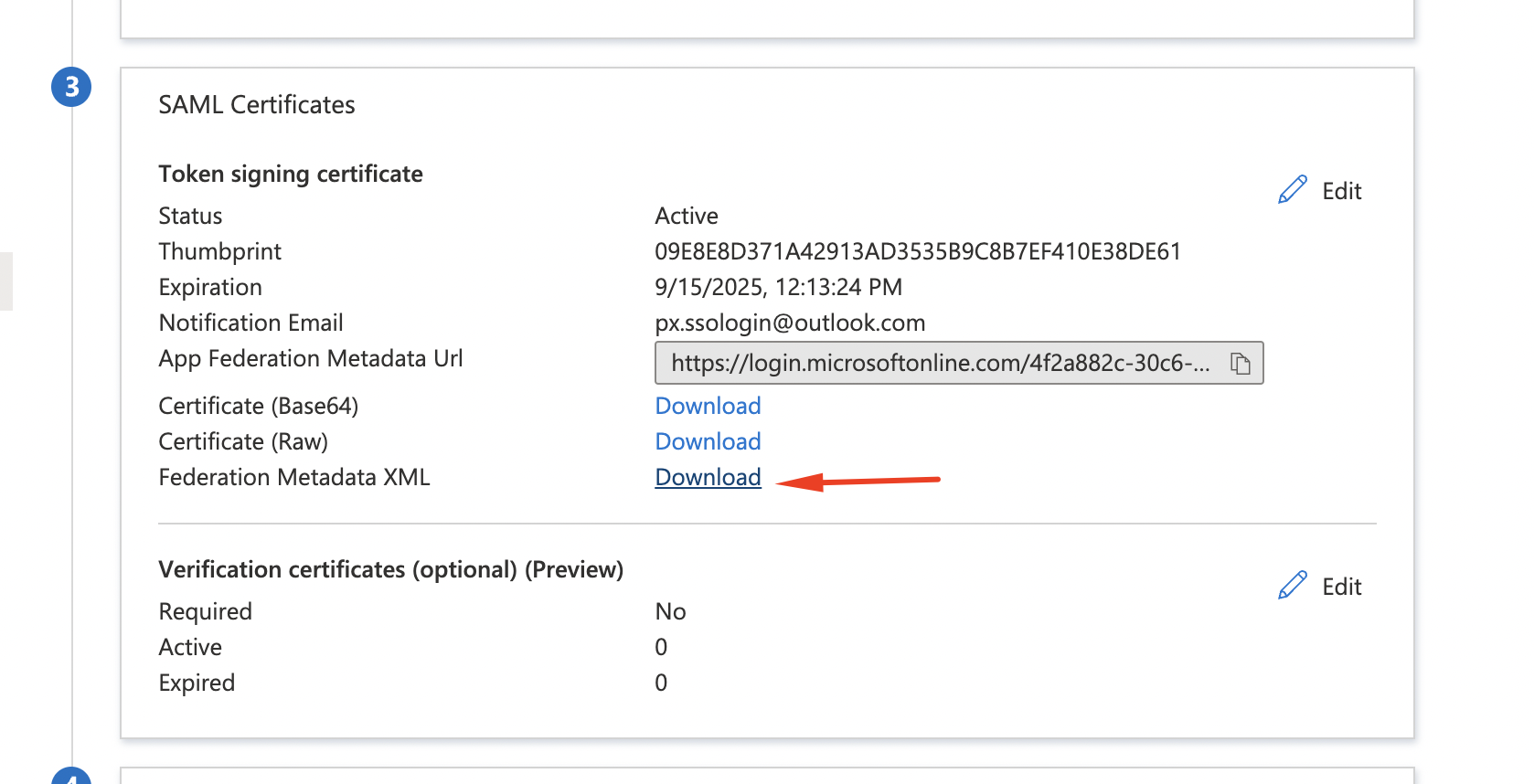Click the Required label
Screen dimensions: 1534x784
click(205, 611)
